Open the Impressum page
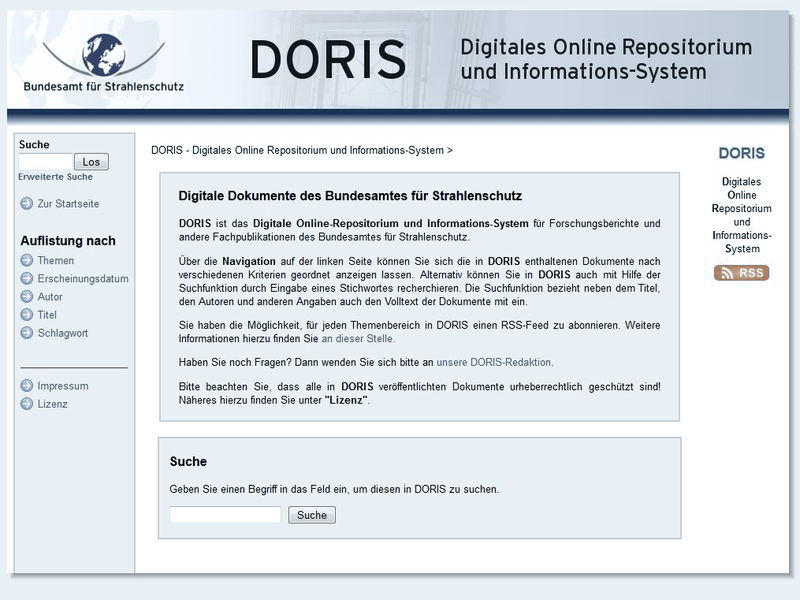 [63, 386]
